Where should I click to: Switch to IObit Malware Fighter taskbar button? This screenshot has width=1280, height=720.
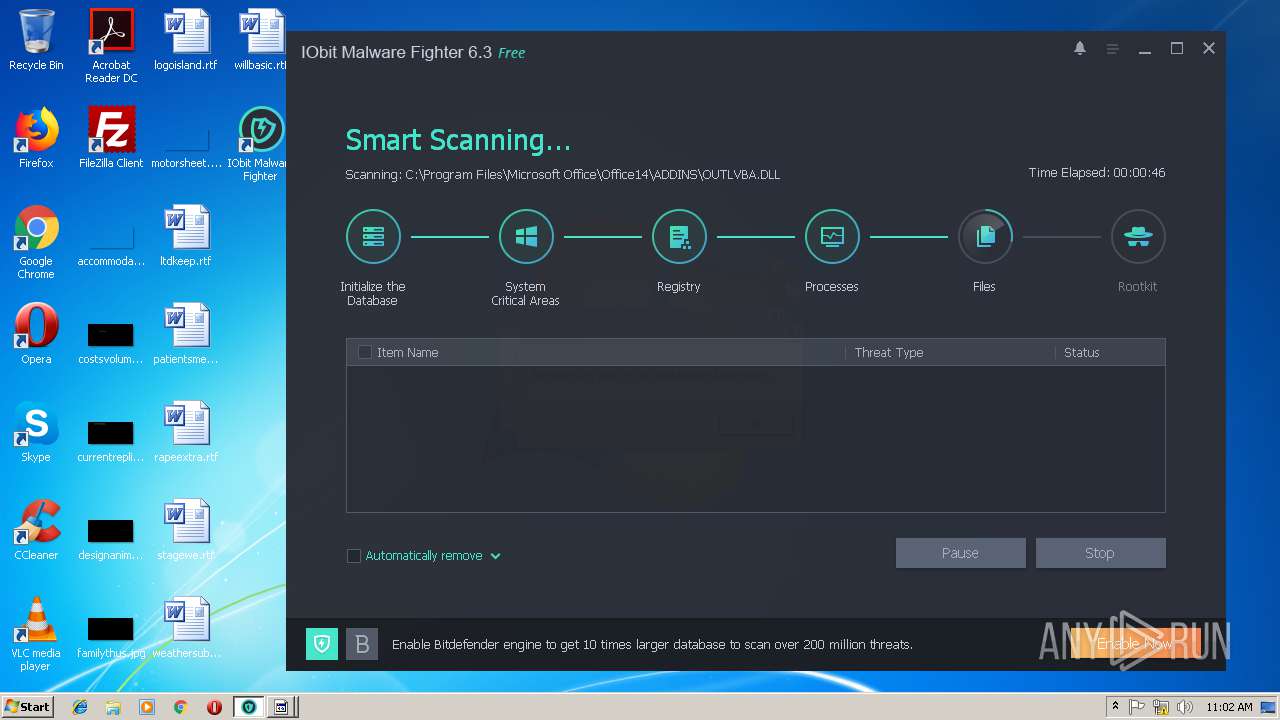coord(248,707)
